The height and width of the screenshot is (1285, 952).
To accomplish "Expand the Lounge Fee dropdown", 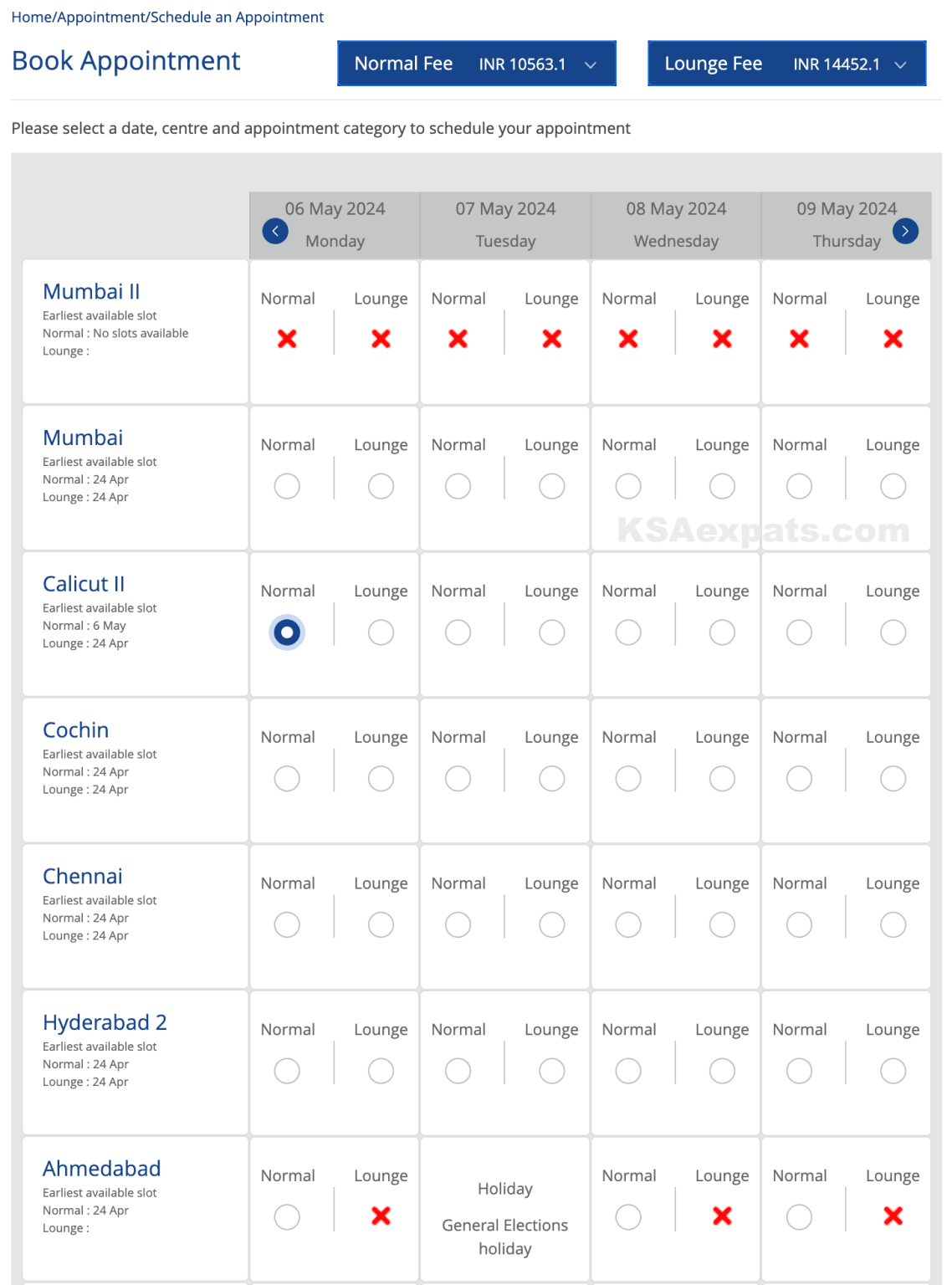I will [x=786, y=64].
